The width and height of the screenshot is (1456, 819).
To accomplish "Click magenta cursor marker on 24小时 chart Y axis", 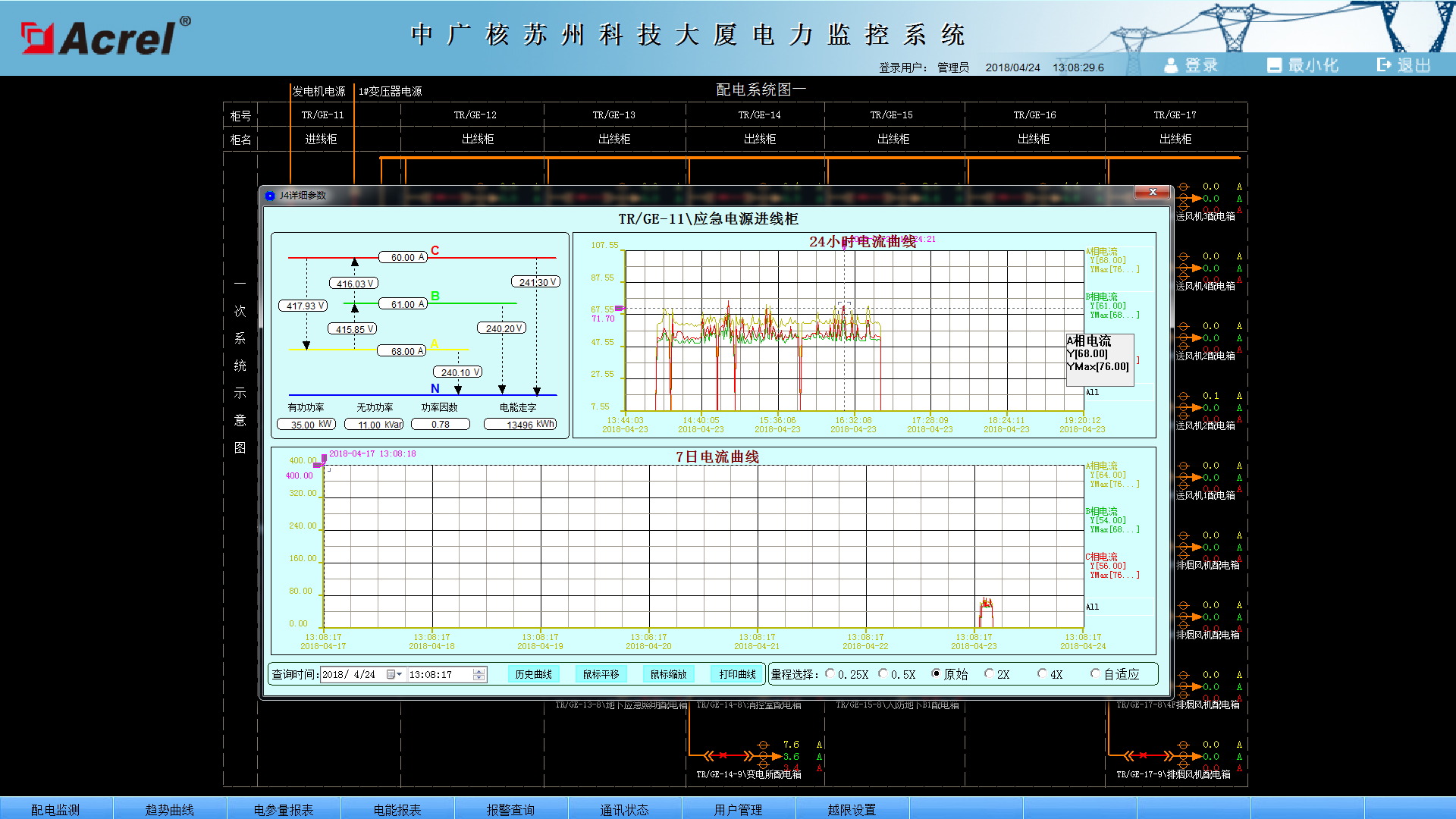I will coord(620,308).
